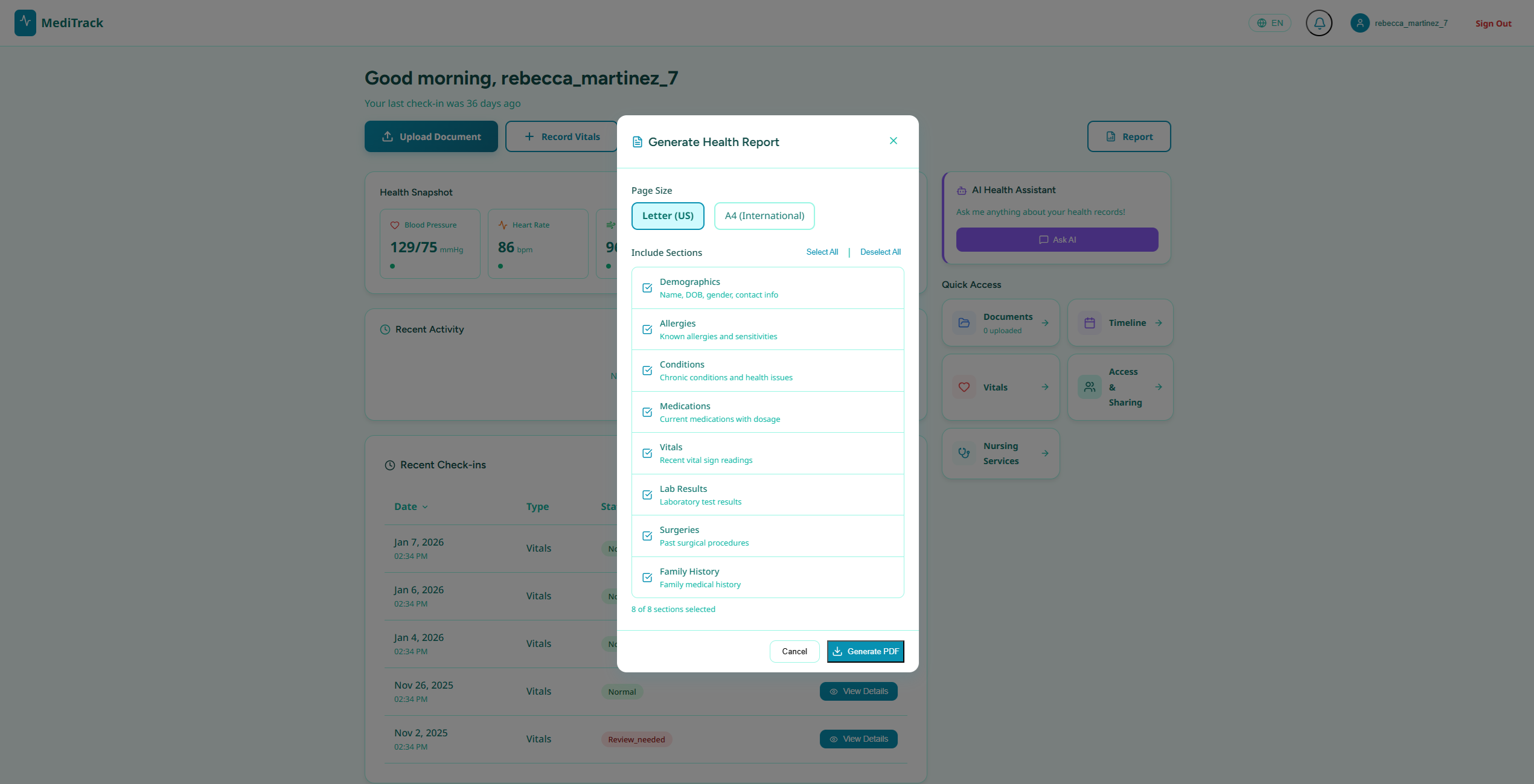This screenshot has height=784, width=1534.
Task: Click the rebecca_martinez_7 user avatar icon
Action: 1360,23
